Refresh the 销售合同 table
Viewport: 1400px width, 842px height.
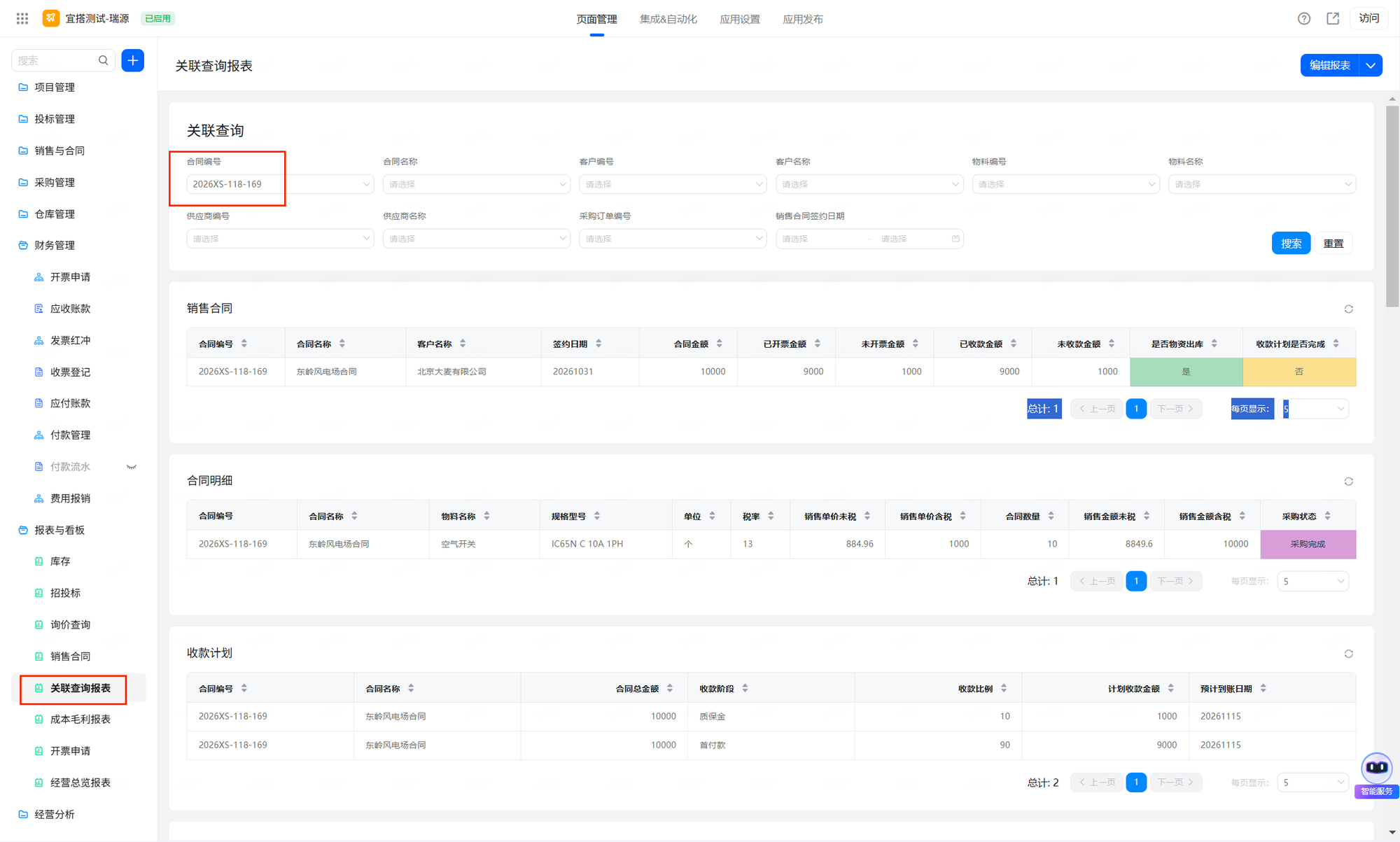click(x=1348, y=309)
